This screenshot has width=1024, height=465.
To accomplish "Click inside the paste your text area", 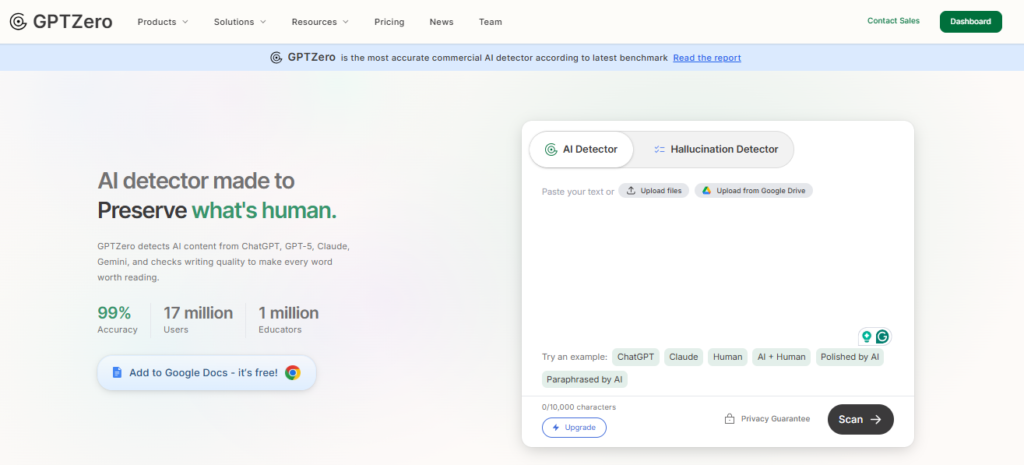I will (717, 265).
